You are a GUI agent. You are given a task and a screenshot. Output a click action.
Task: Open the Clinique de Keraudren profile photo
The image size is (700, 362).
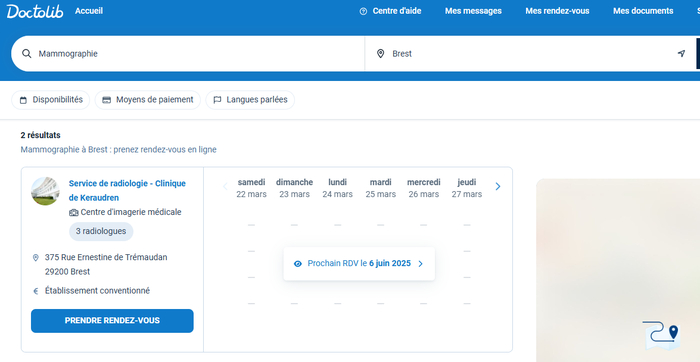pos(45,191)
